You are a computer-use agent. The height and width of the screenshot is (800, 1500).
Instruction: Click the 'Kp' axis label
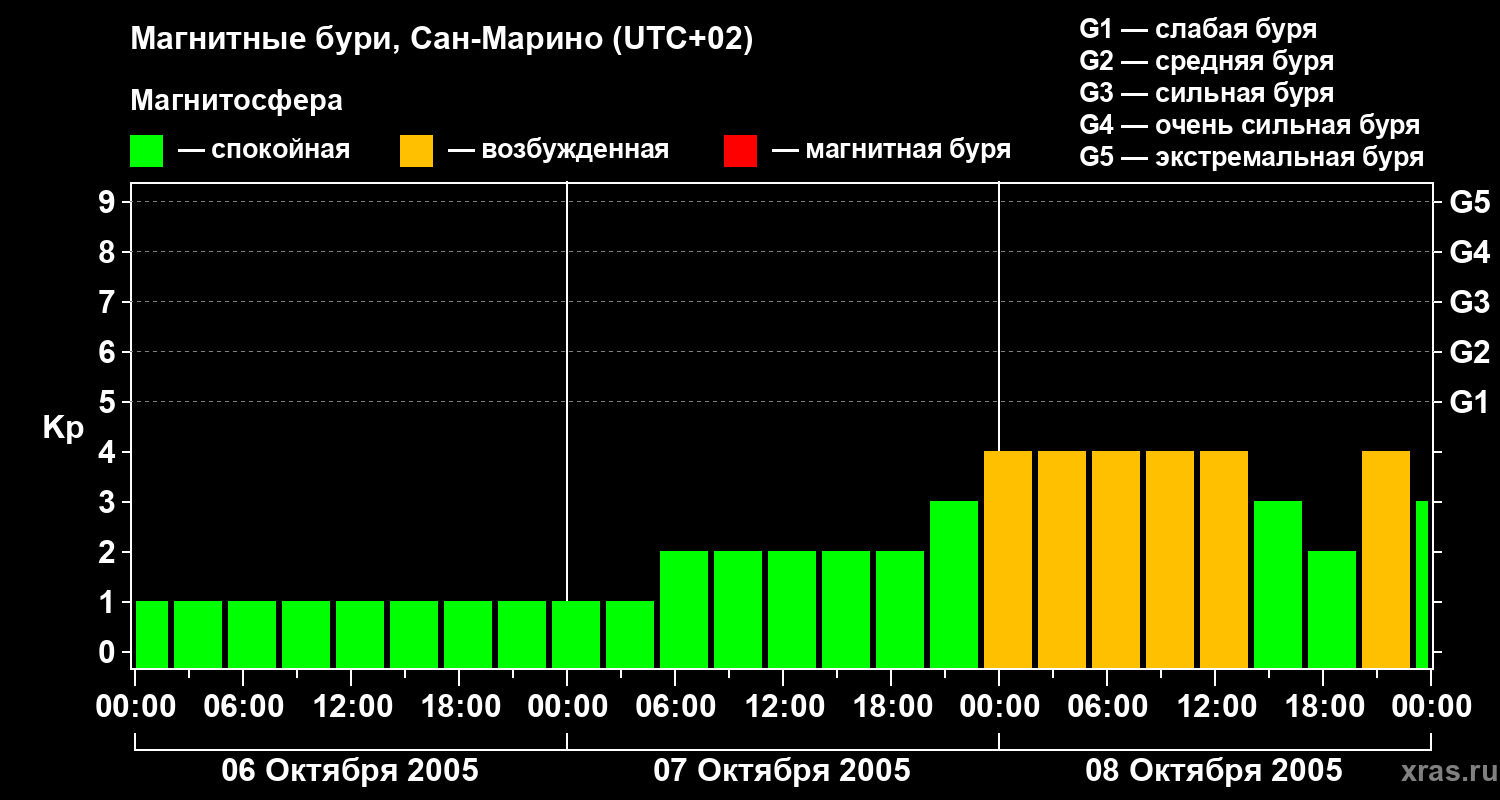pyautogui.click(x=63, y=429)
